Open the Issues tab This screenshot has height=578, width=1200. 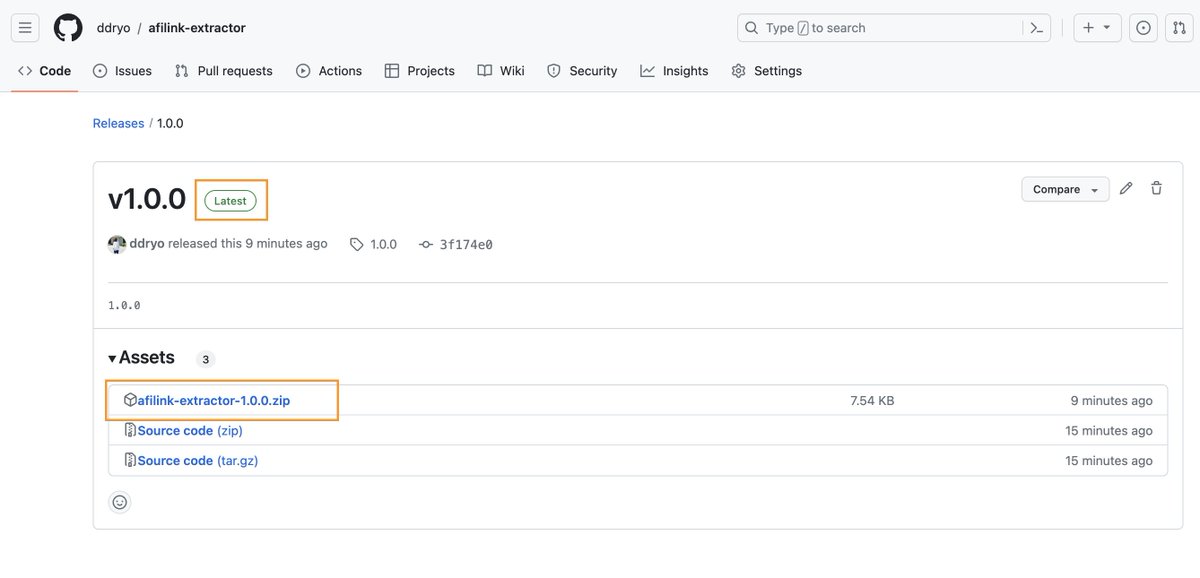coord(122,71)
